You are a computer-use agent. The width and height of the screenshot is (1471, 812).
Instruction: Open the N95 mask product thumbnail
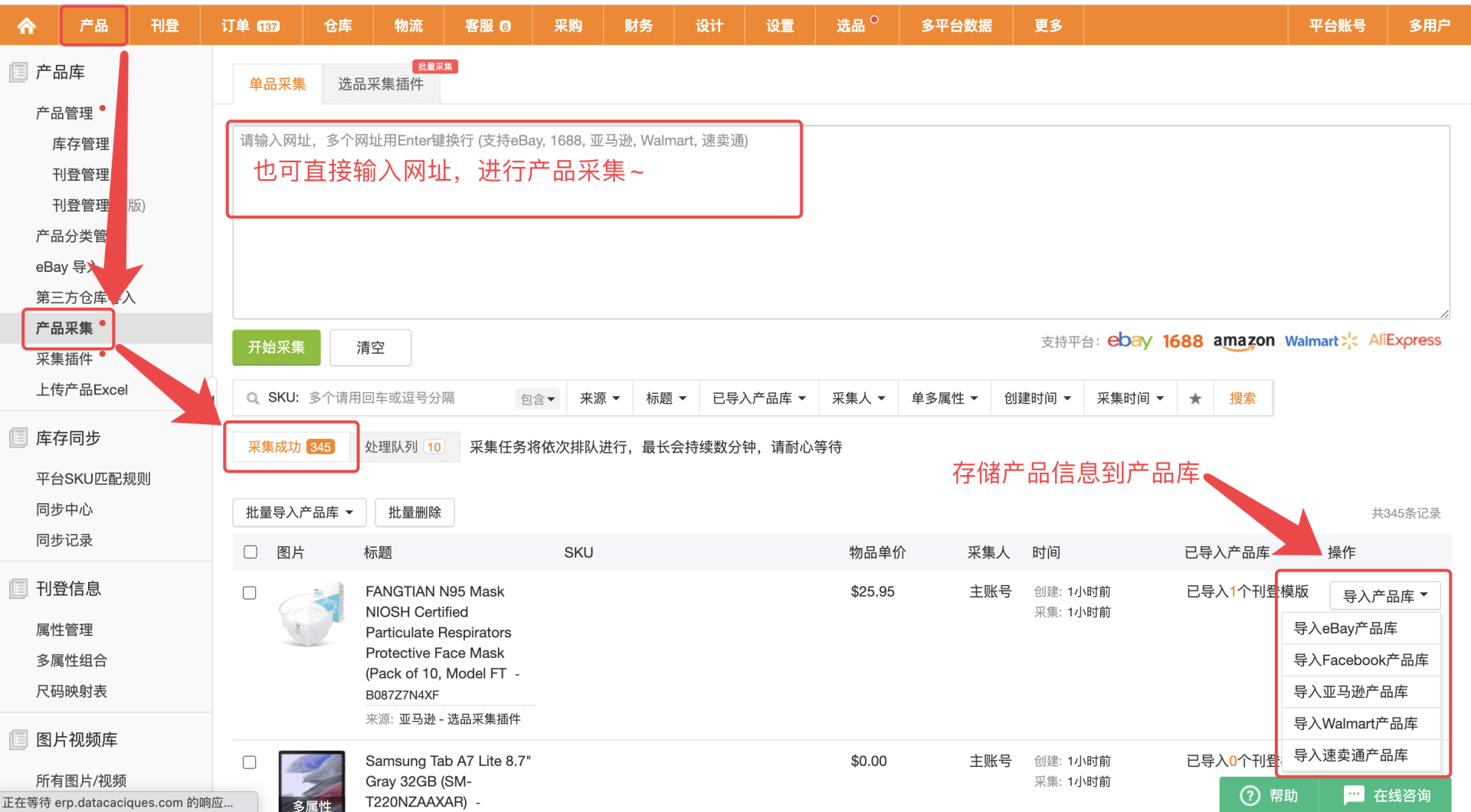[312, 615]
